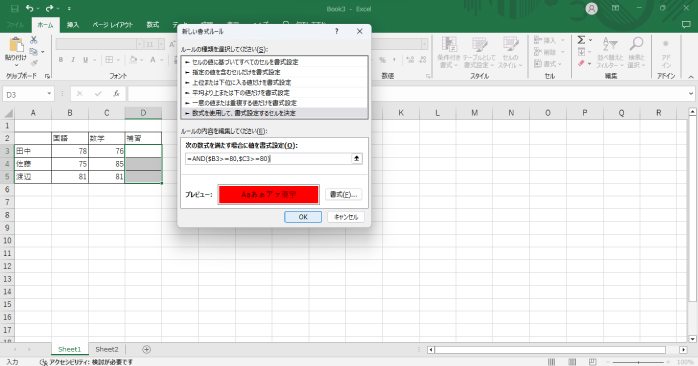Click the Clear eraser icon
The image size is (698, 366).
581,64
